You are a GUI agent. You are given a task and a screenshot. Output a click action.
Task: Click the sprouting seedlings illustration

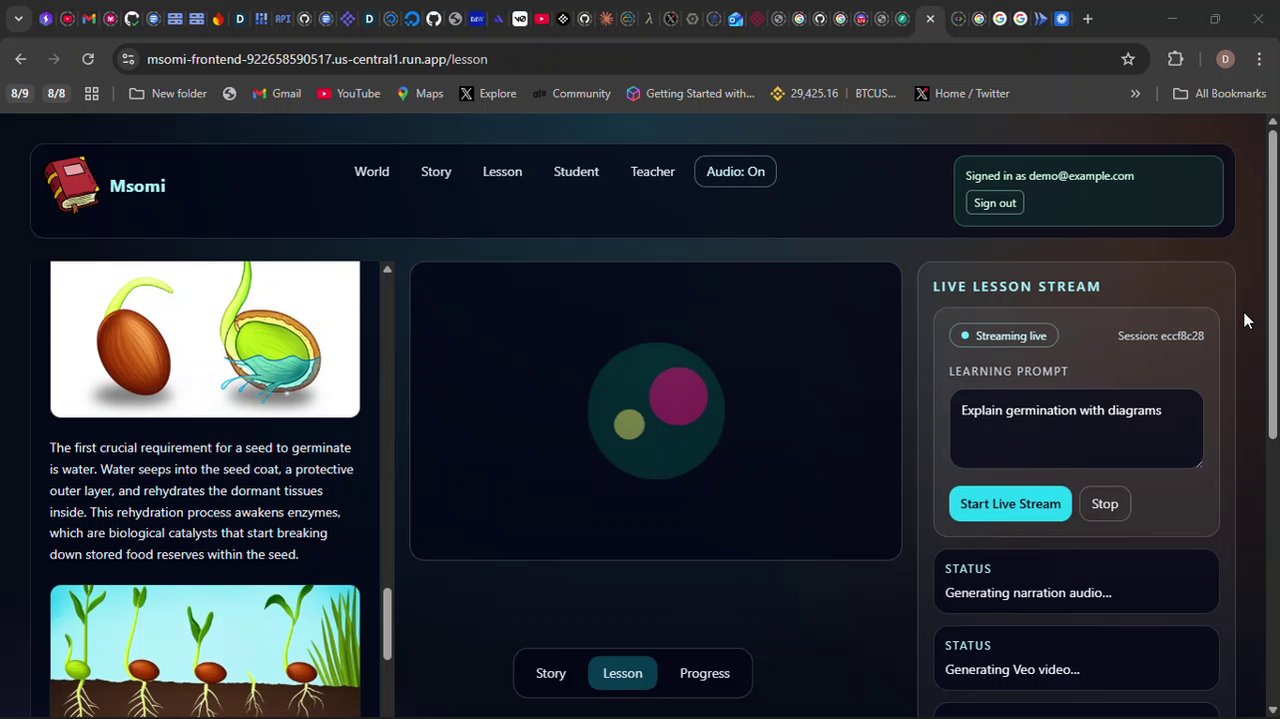click(205, 651)
